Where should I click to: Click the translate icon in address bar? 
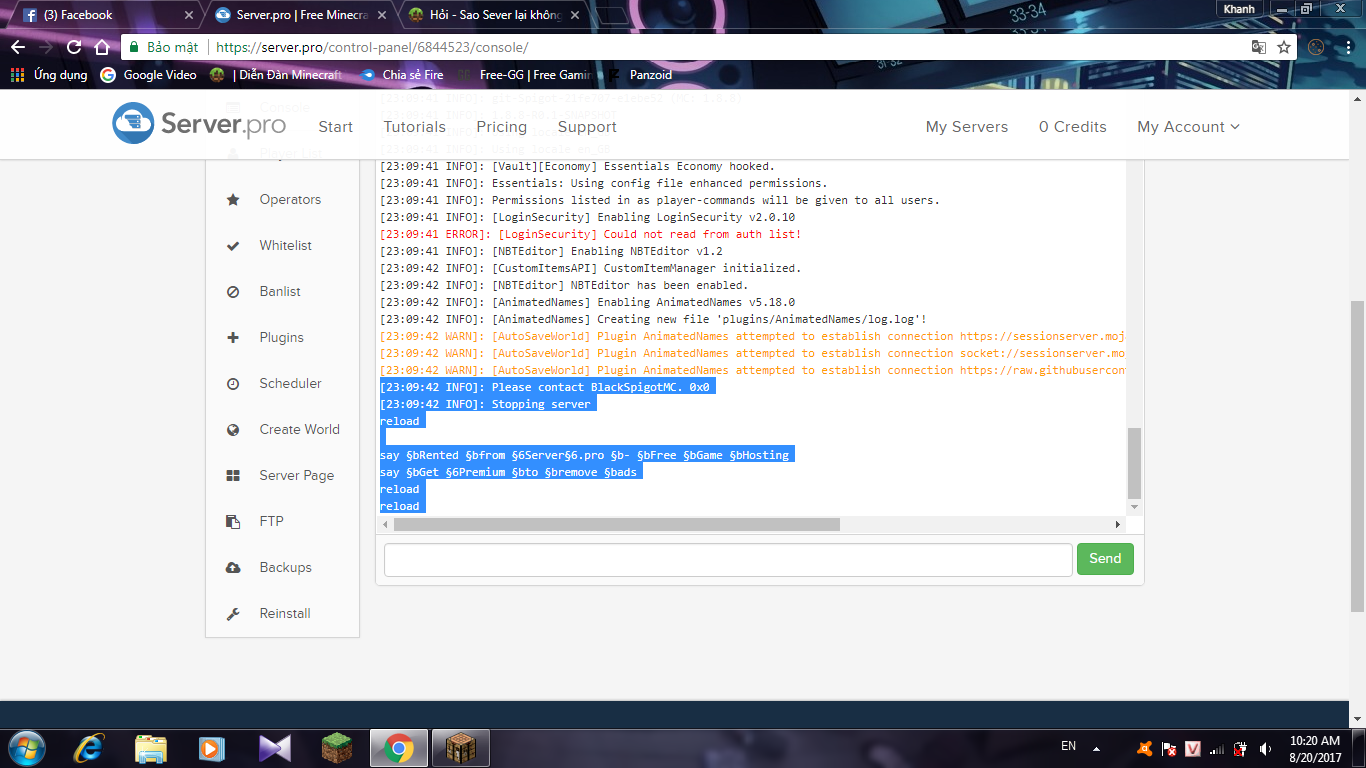click(1259, 47)
